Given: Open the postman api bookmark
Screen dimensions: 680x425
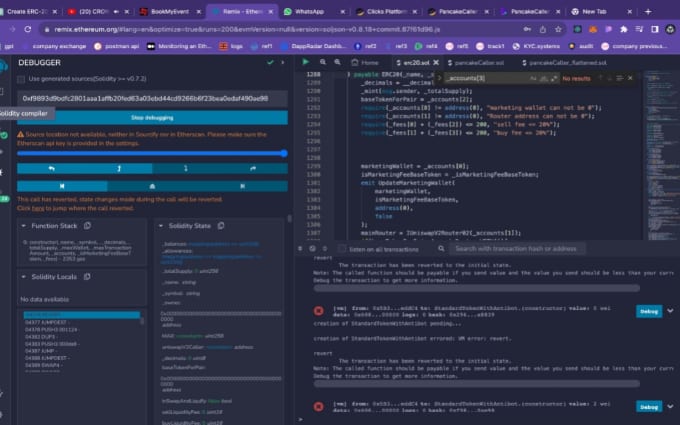Looking at the screenshot, I should coord(117,46).
